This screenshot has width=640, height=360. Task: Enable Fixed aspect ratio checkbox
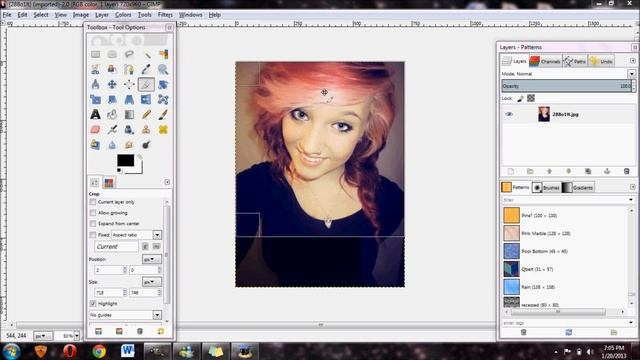pyautogui.click(x=93, y=235)
